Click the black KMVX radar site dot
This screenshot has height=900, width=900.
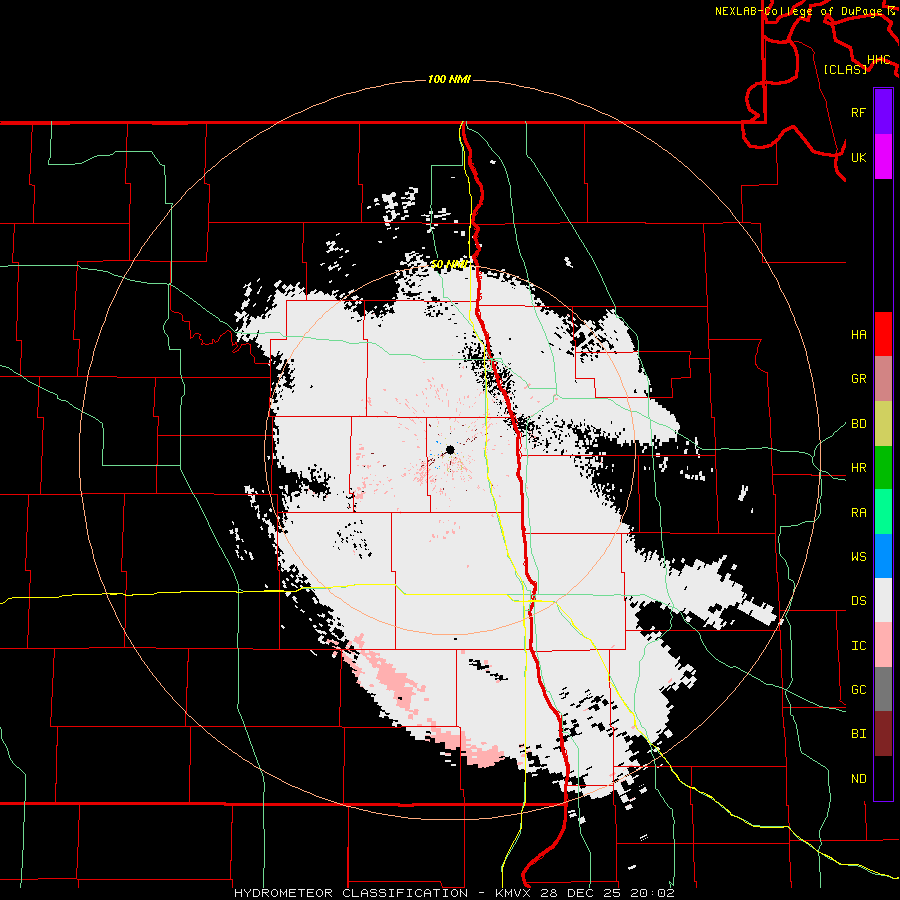[x=450, y=449]
